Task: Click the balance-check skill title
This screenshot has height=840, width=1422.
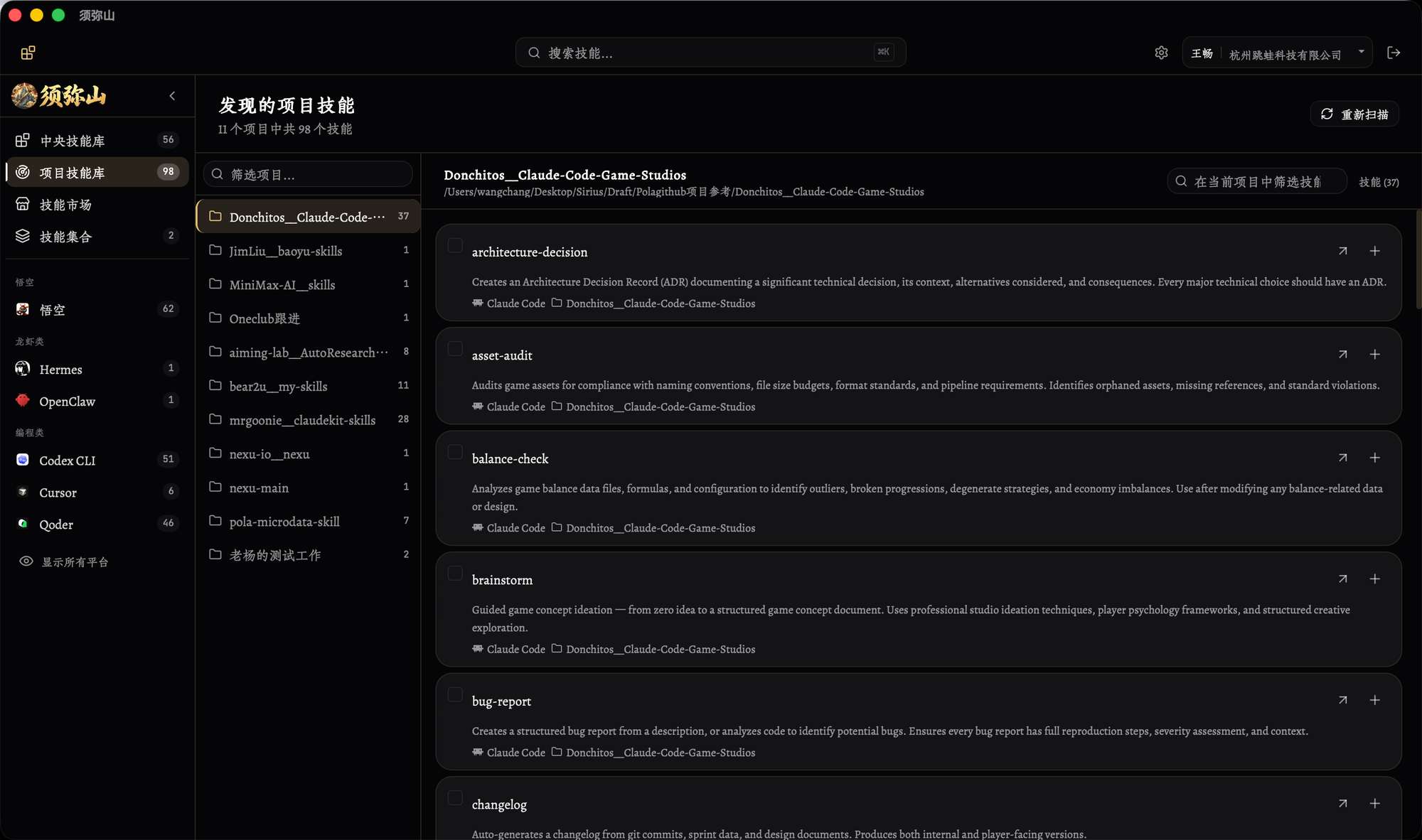Action: click(x=510, y=459)
